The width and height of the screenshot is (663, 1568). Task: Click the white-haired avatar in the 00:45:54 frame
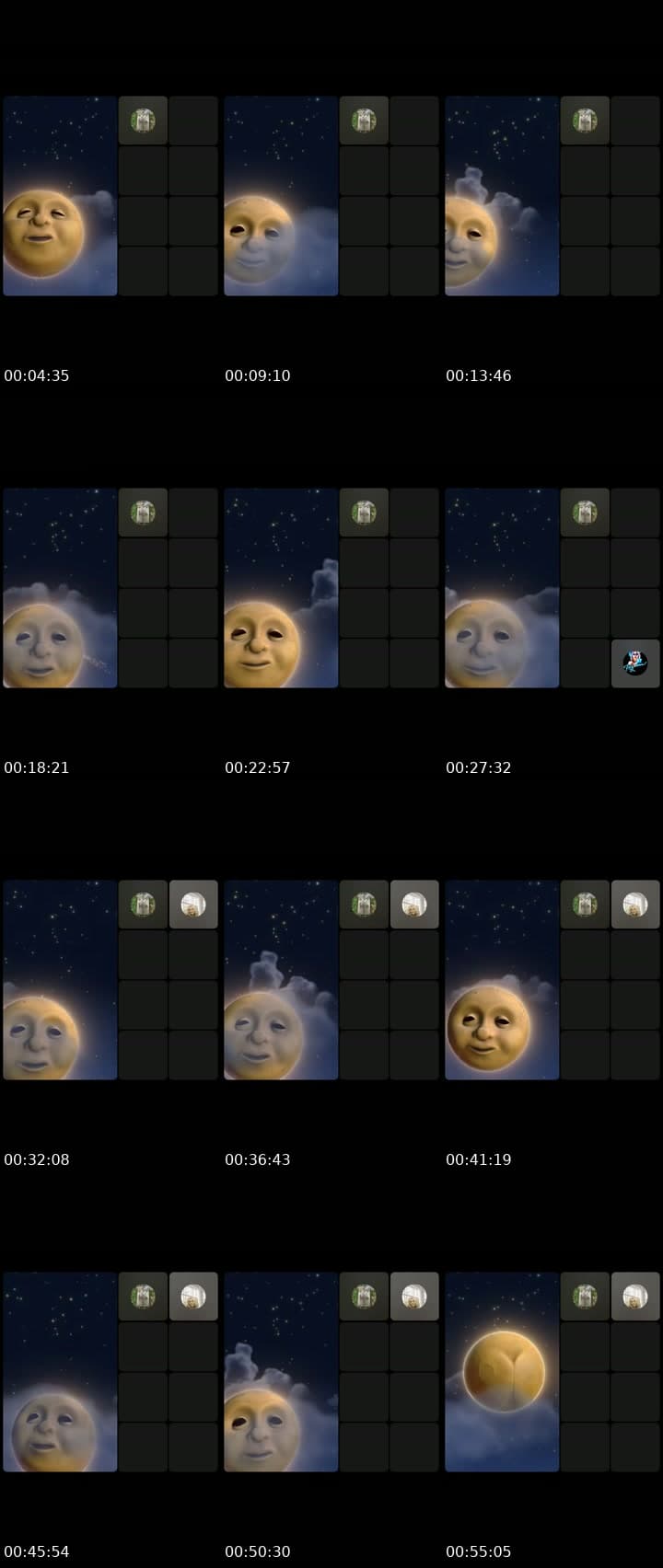click(x=193, y=1297)
